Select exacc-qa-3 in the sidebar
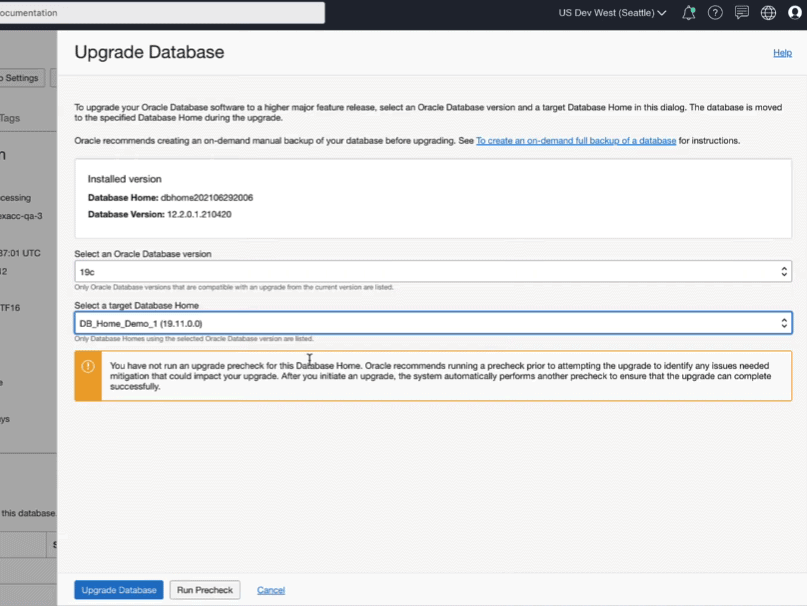807x606 pixels. [20, 215]
